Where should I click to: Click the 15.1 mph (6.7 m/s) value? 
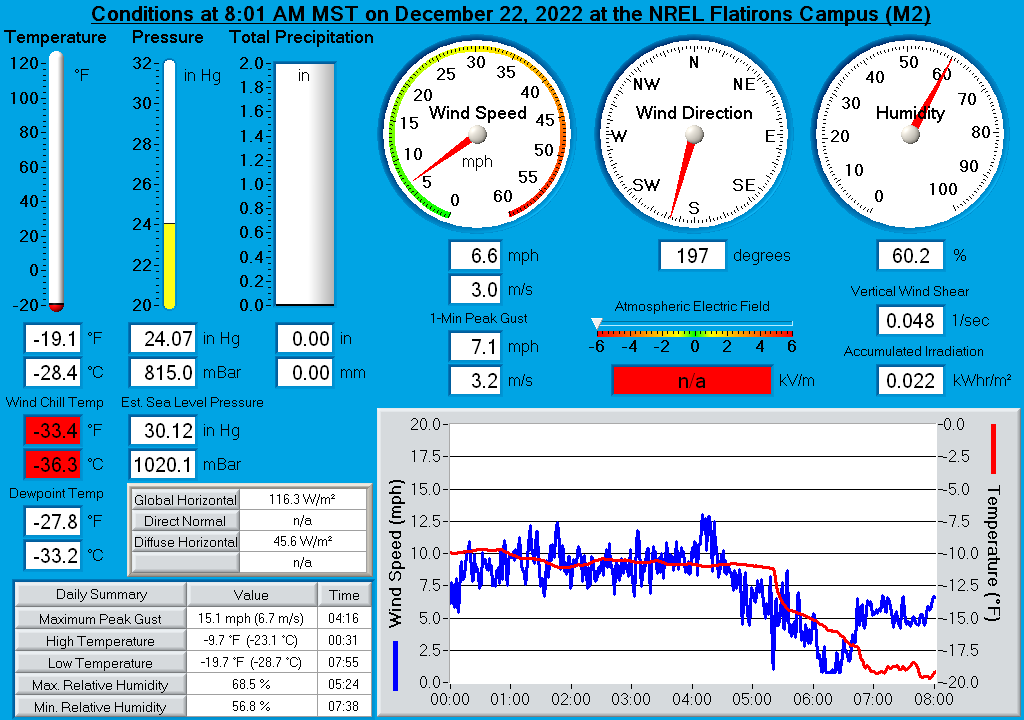pyautogui.click(x=251, y=618)
